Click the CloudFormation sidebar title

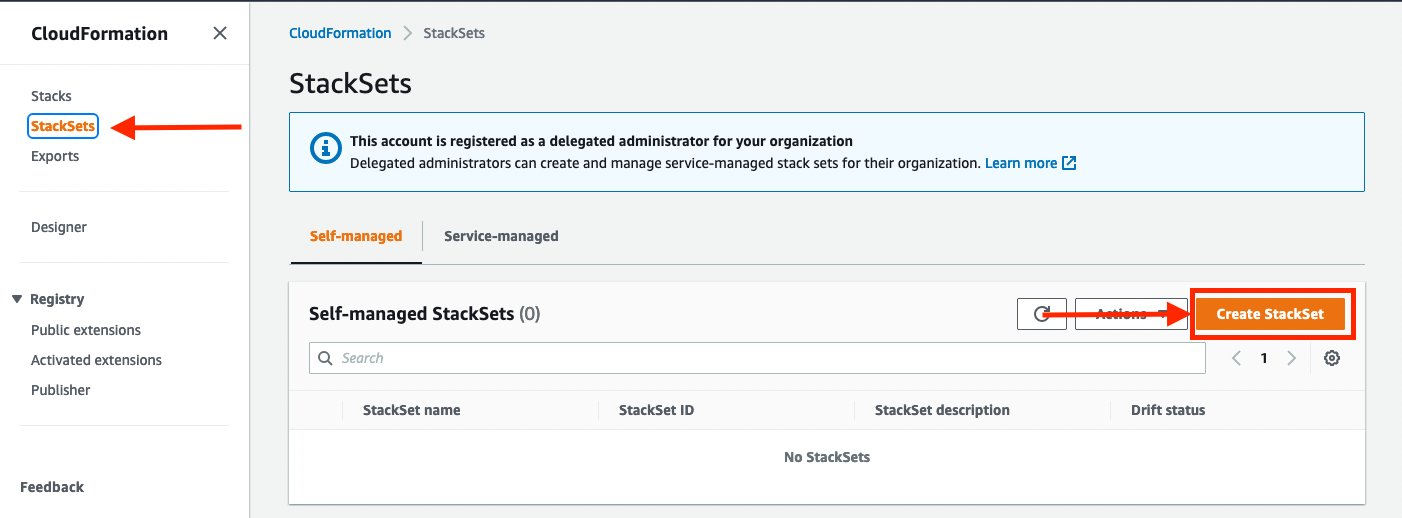100,34
